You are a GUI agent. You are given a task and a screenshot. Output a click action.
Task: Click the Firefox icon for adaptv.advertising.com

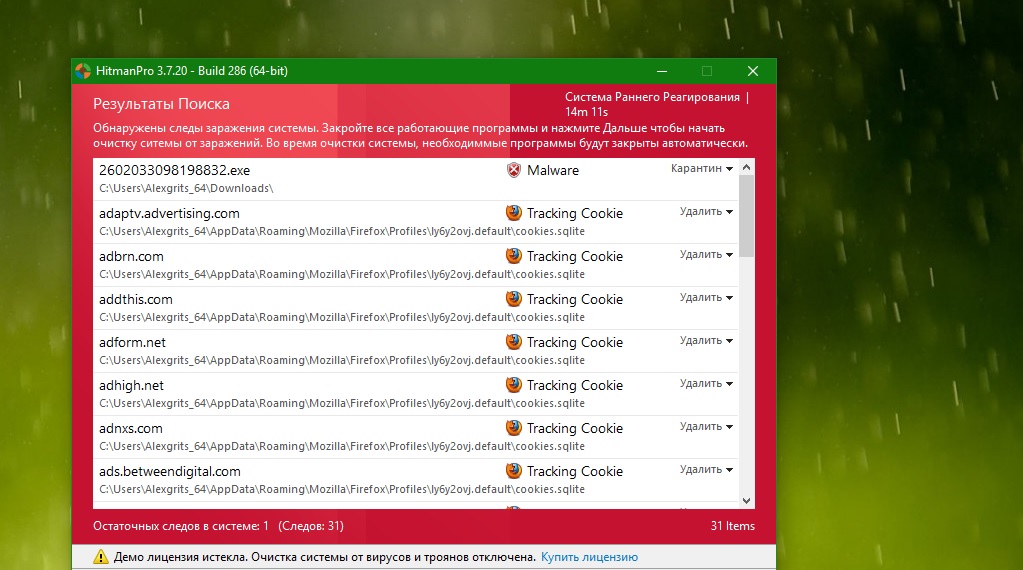[514, 213]
